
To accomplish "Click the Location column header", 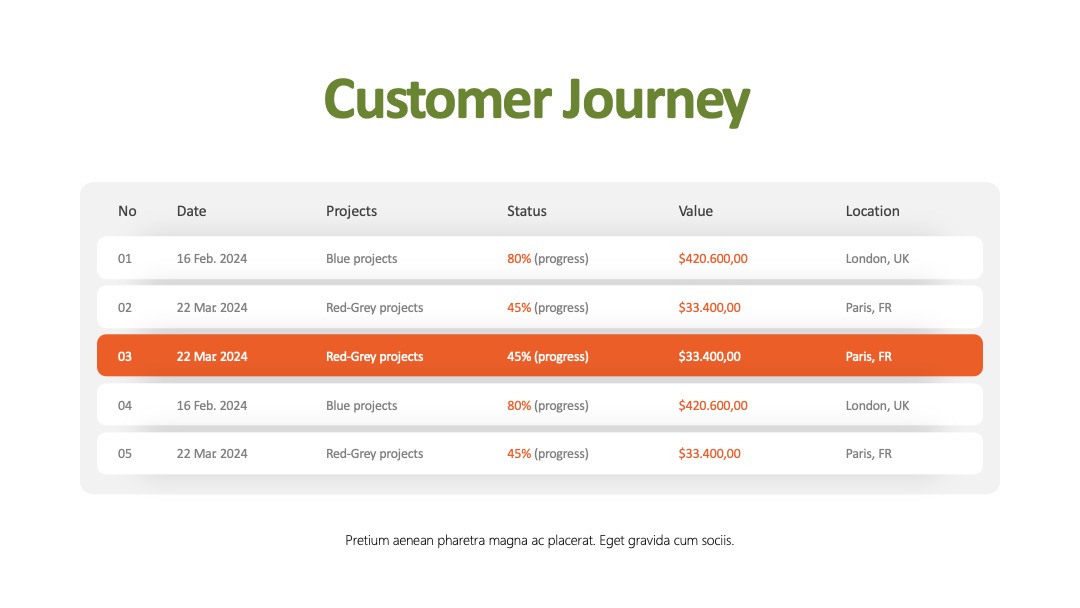I will coord(873,211).
